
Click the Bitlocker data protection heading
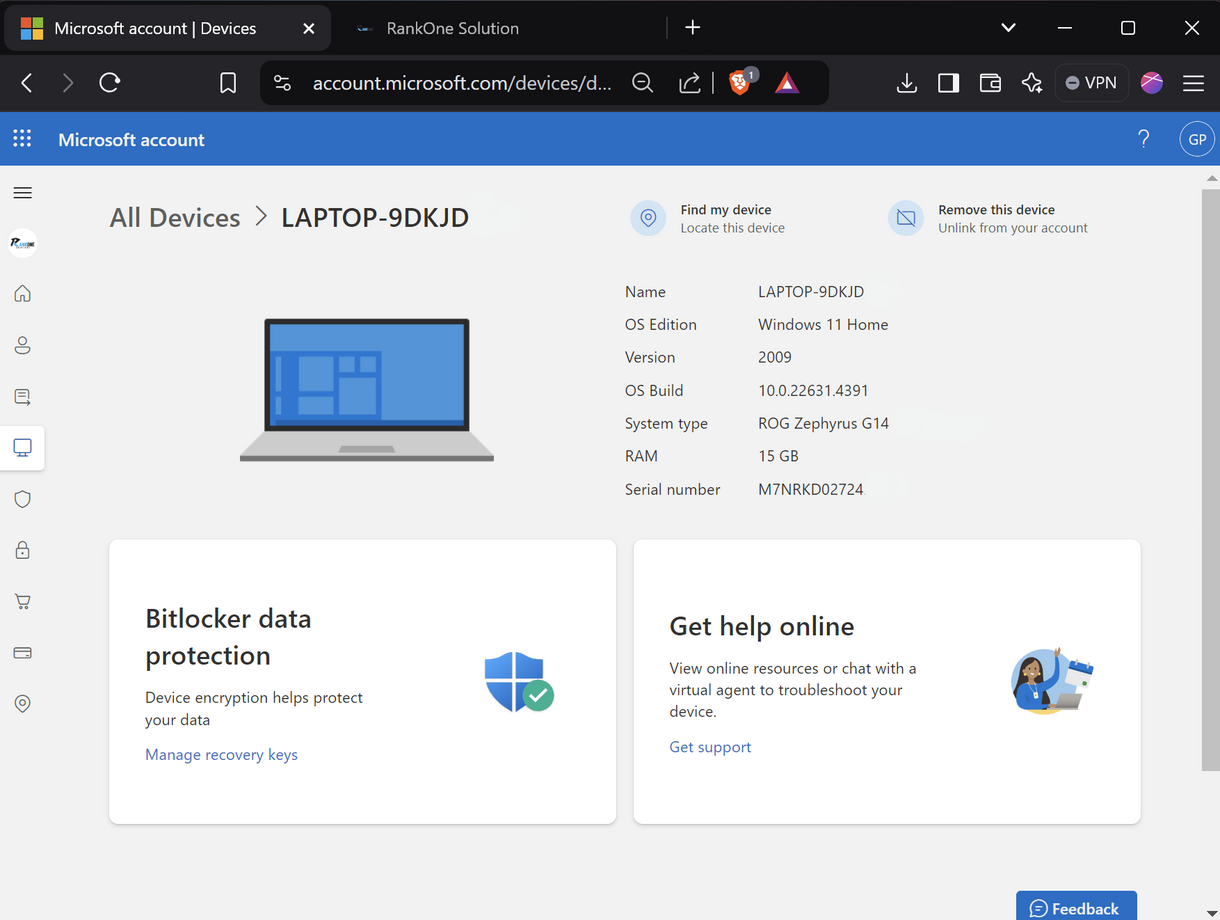click(x=228, y=636)
